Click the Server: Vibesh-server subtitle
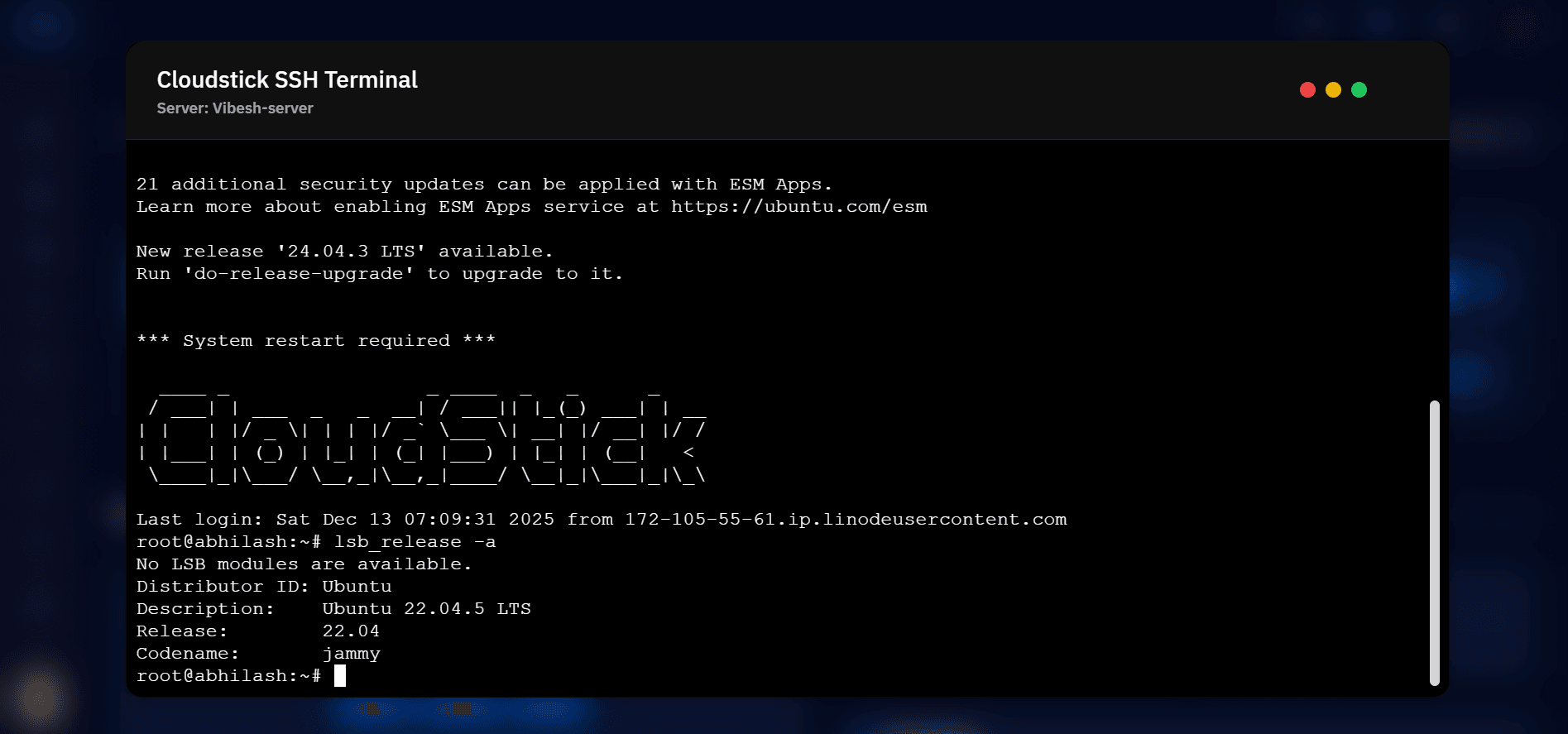The height and width of the screenshot is (734, 1568). pos(235,108)
